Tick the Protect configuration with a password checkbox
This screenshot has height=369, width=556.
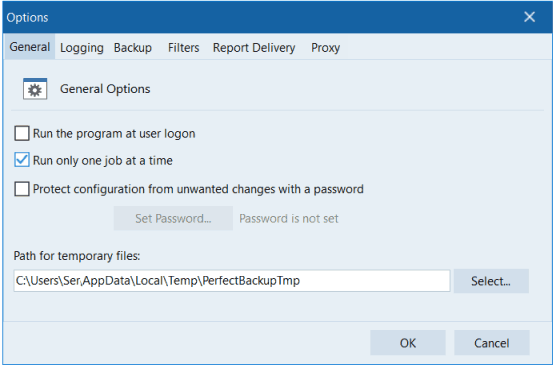click(22, 189)
